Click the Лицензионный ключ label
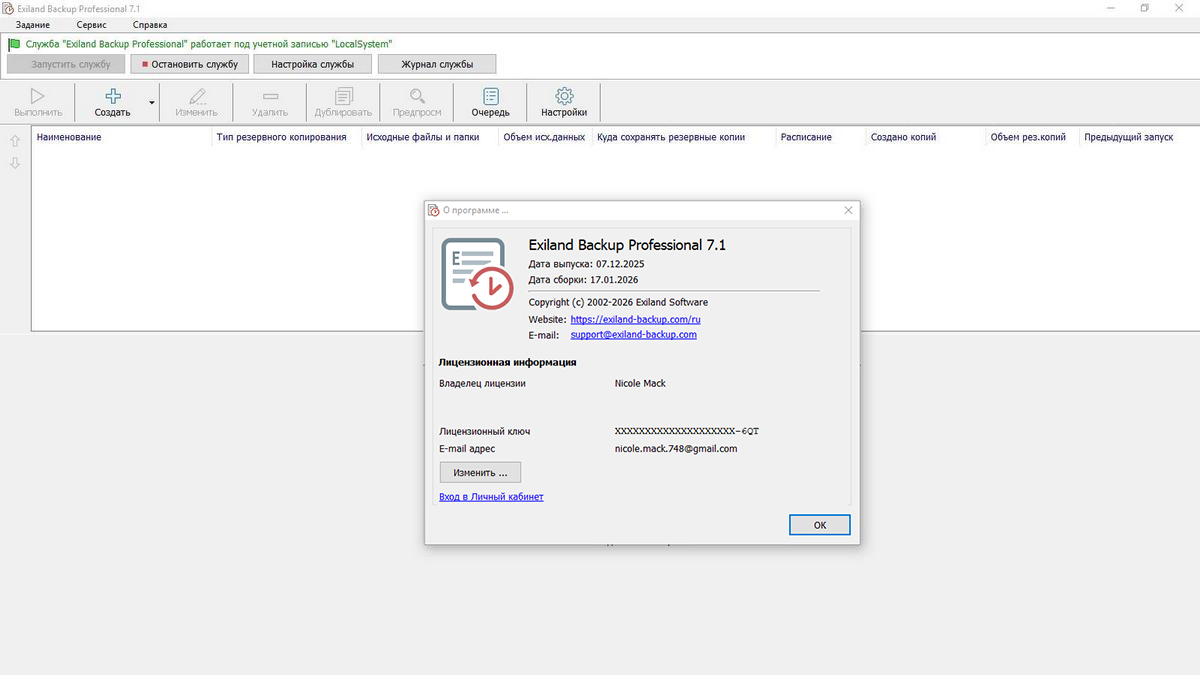The image size is (1200, 675). point(484,432)
